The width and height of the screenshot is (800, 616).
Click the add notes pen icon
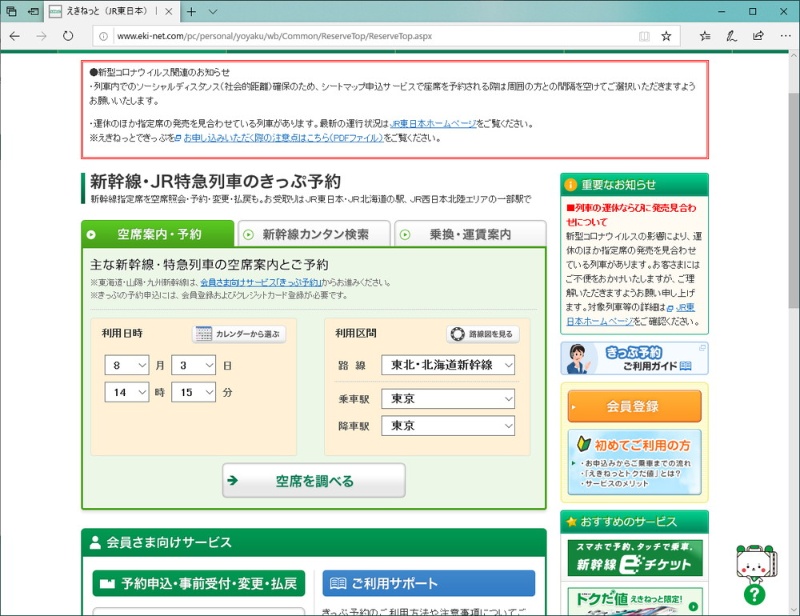[x=731, y=35]
